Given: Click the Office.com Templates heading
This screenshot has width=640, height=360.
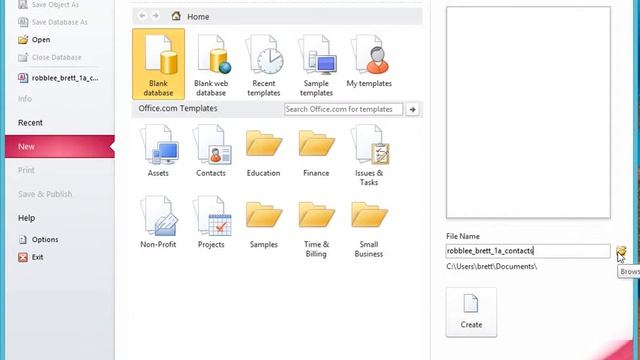Looking at the screenshot, I should click(178, 109).
